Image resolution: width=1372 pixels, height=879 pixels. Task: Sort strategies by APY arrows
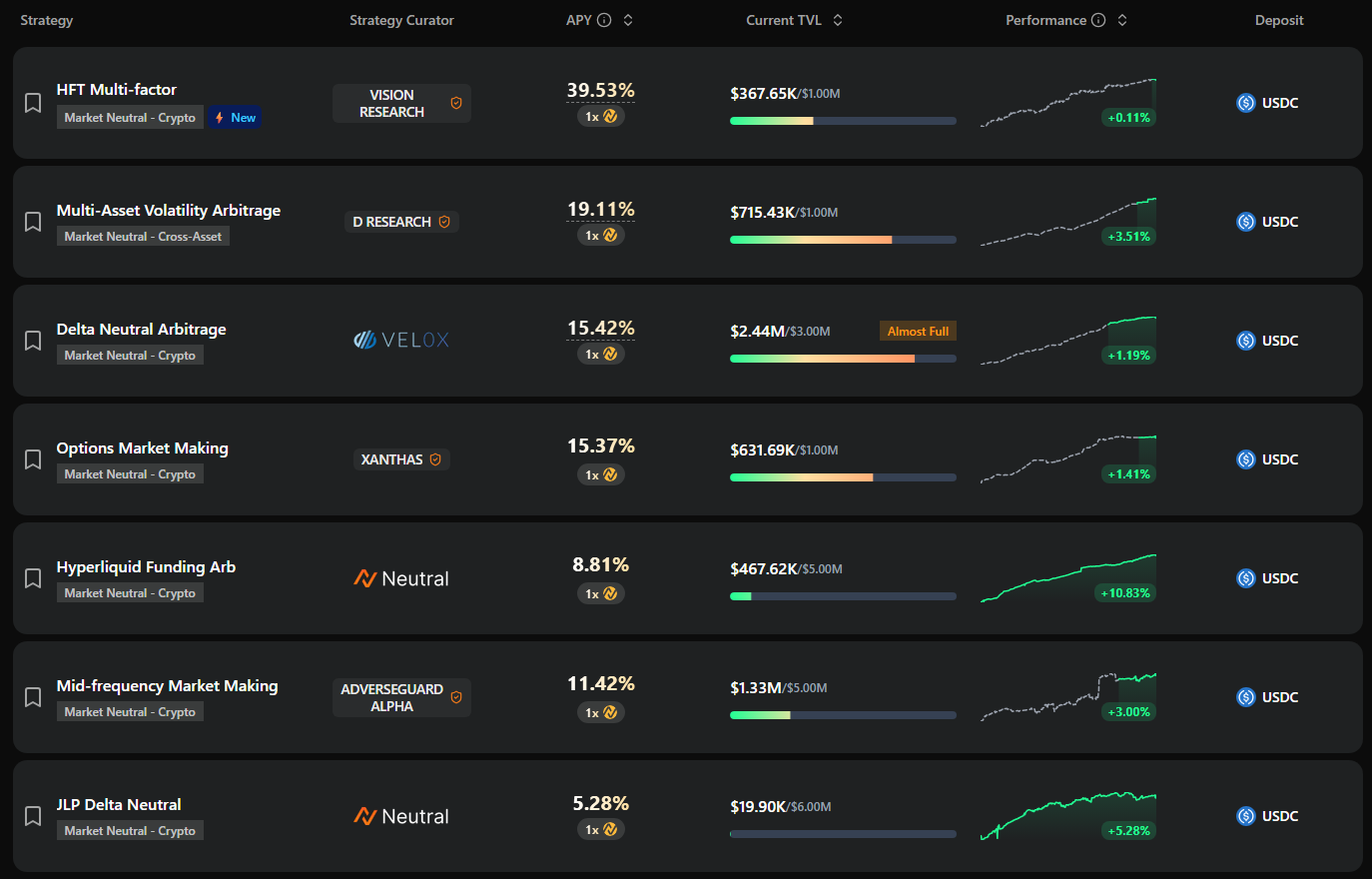point(628,20)
